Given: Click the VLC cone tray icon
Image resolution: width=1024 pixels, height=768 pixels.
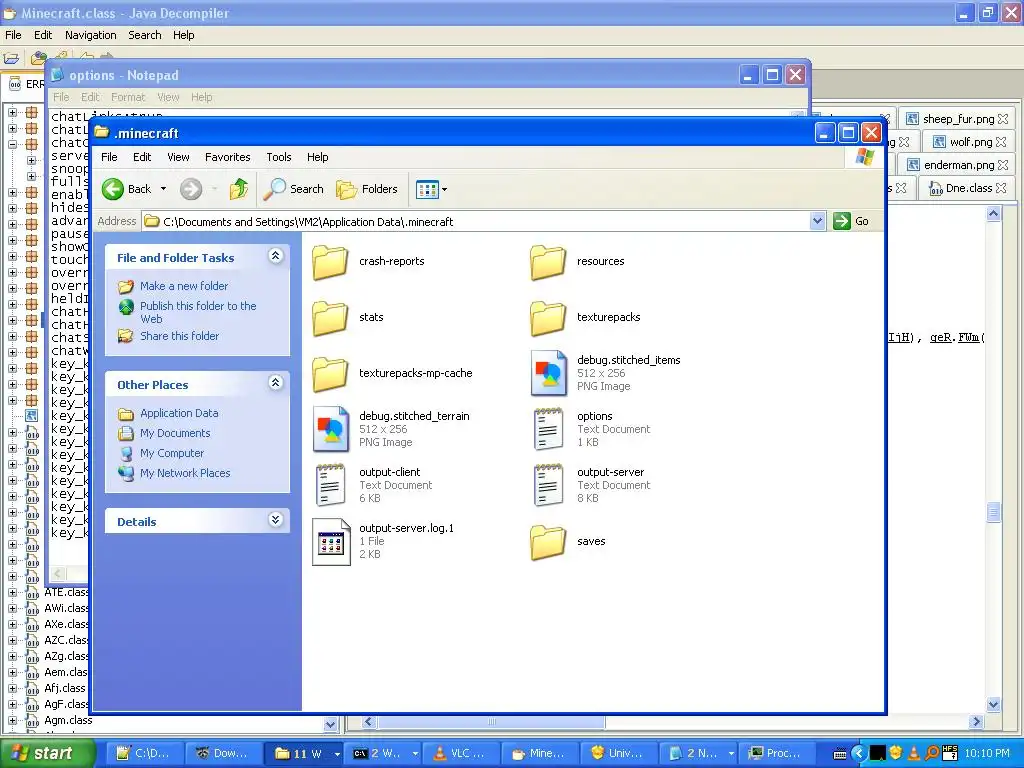Looking at the screenshot, I should coord(914,753).
